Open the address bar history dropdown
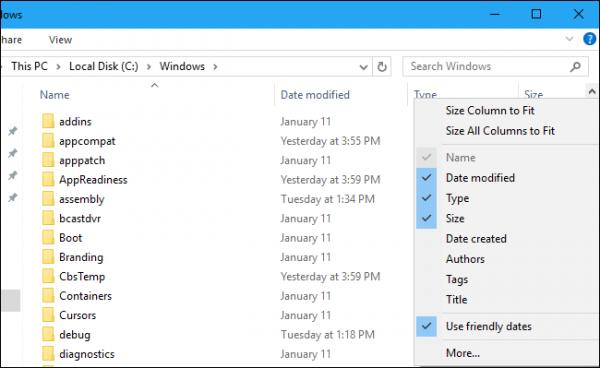 364,67
